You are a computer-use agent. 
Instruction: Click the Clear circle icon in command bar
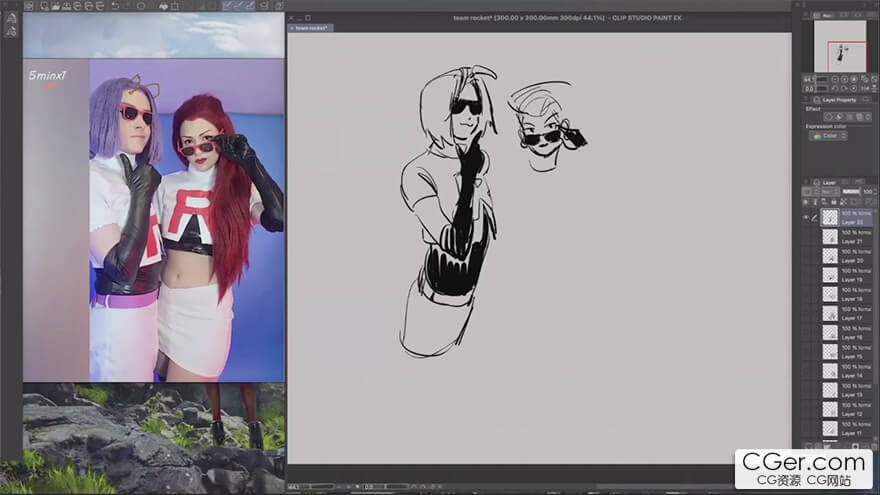point(140,6)
